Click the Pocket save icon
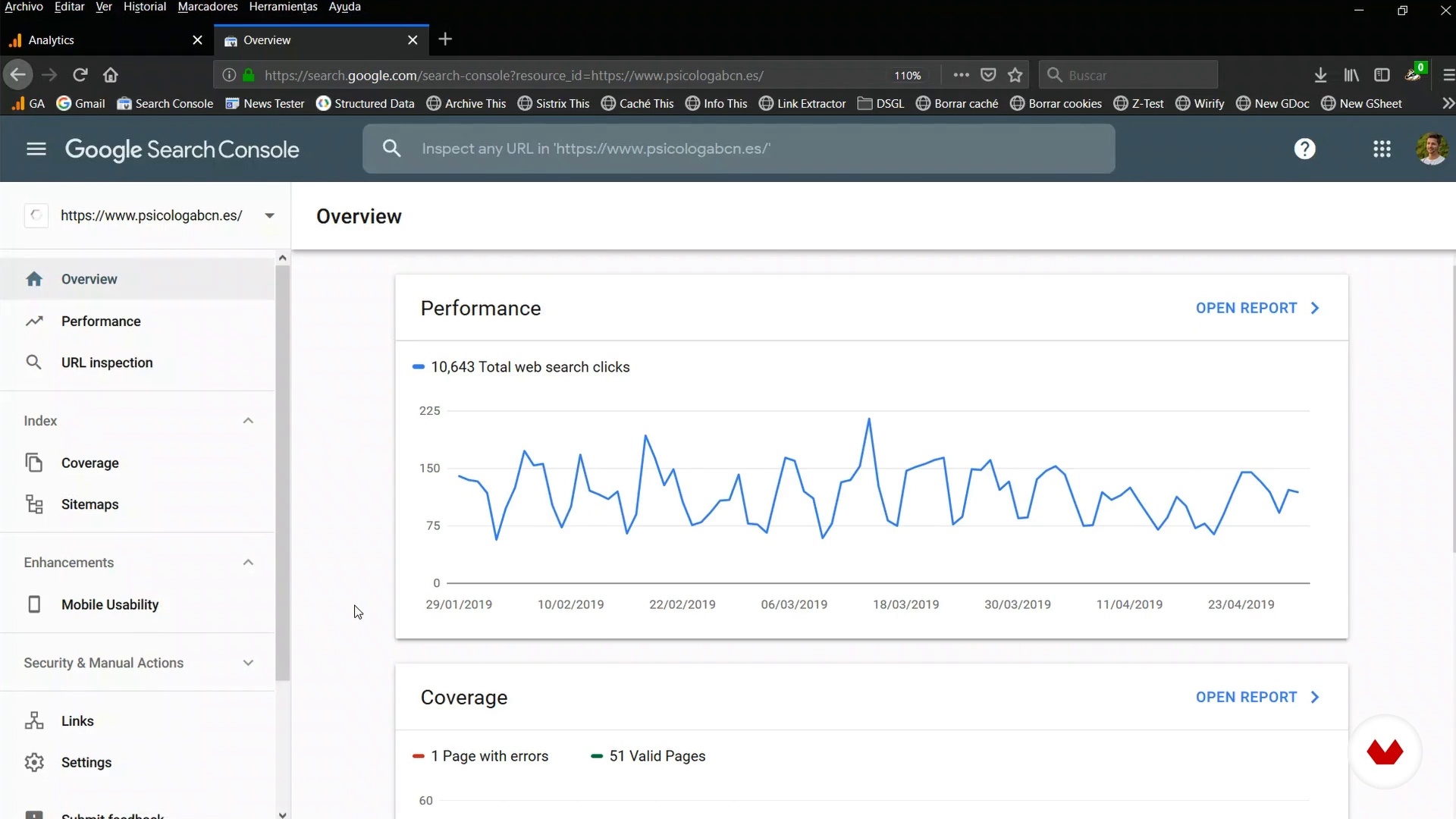 tap(988, 75)
